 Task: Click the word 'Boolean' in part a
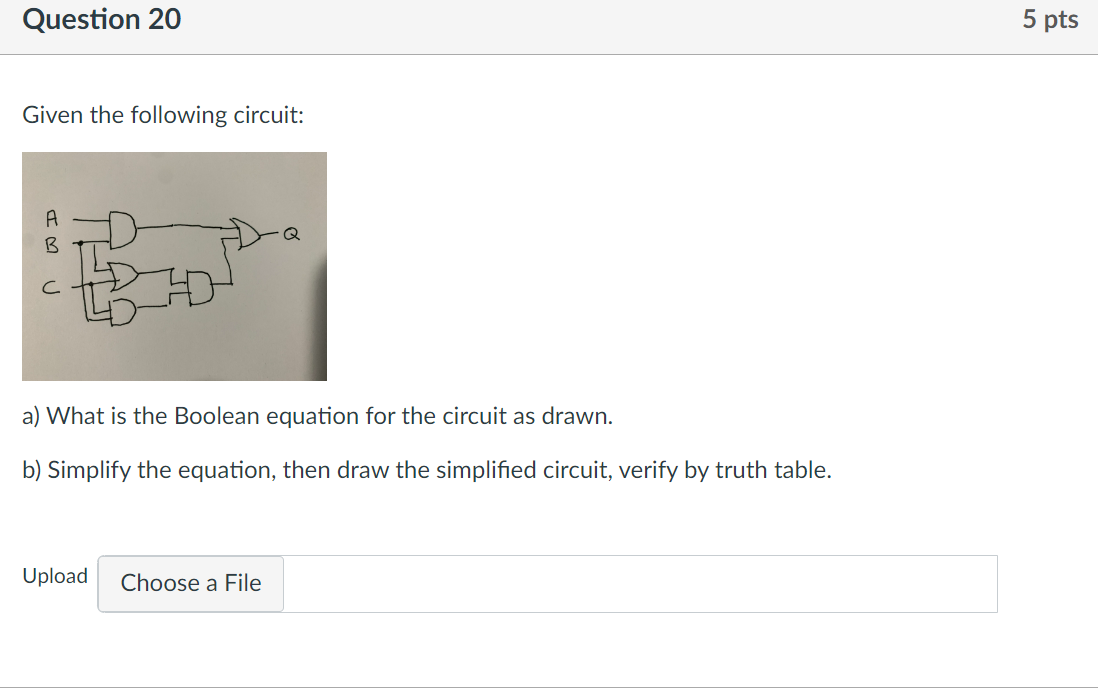click(x=216, y=416)
